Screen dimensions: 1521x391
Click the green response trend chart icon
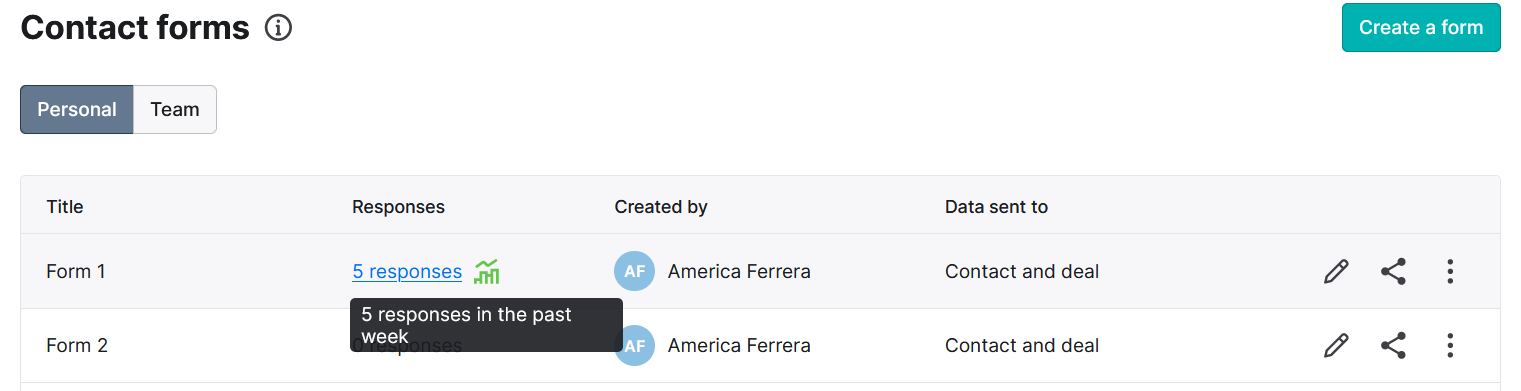point(487,271)
